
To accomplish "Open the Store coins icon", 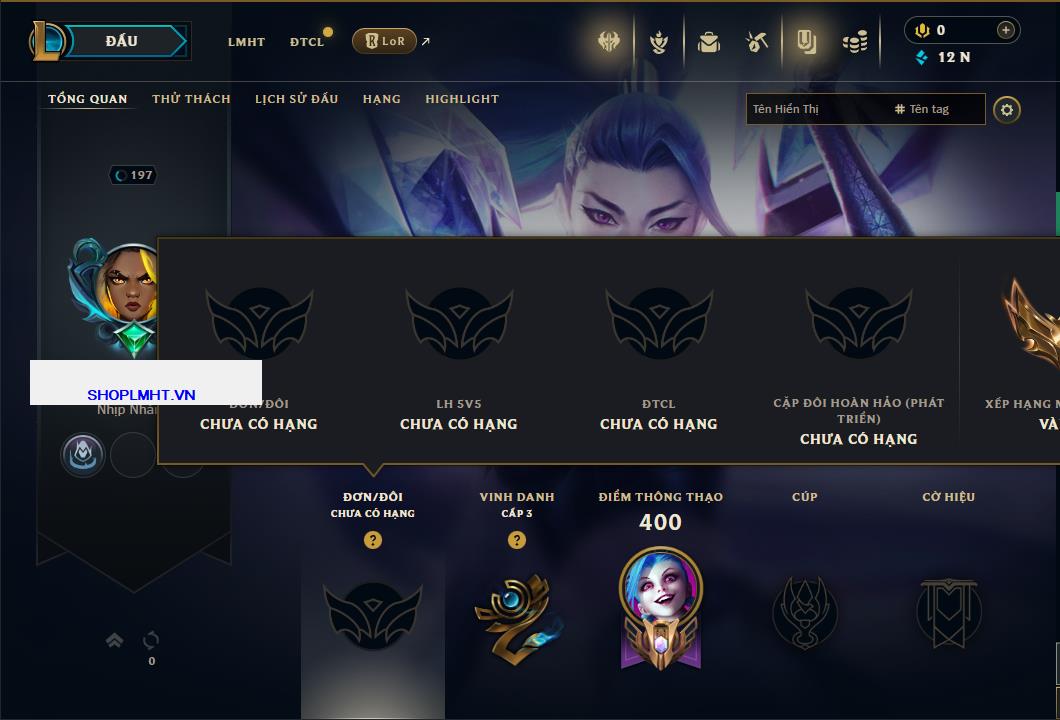I will 855,43.
